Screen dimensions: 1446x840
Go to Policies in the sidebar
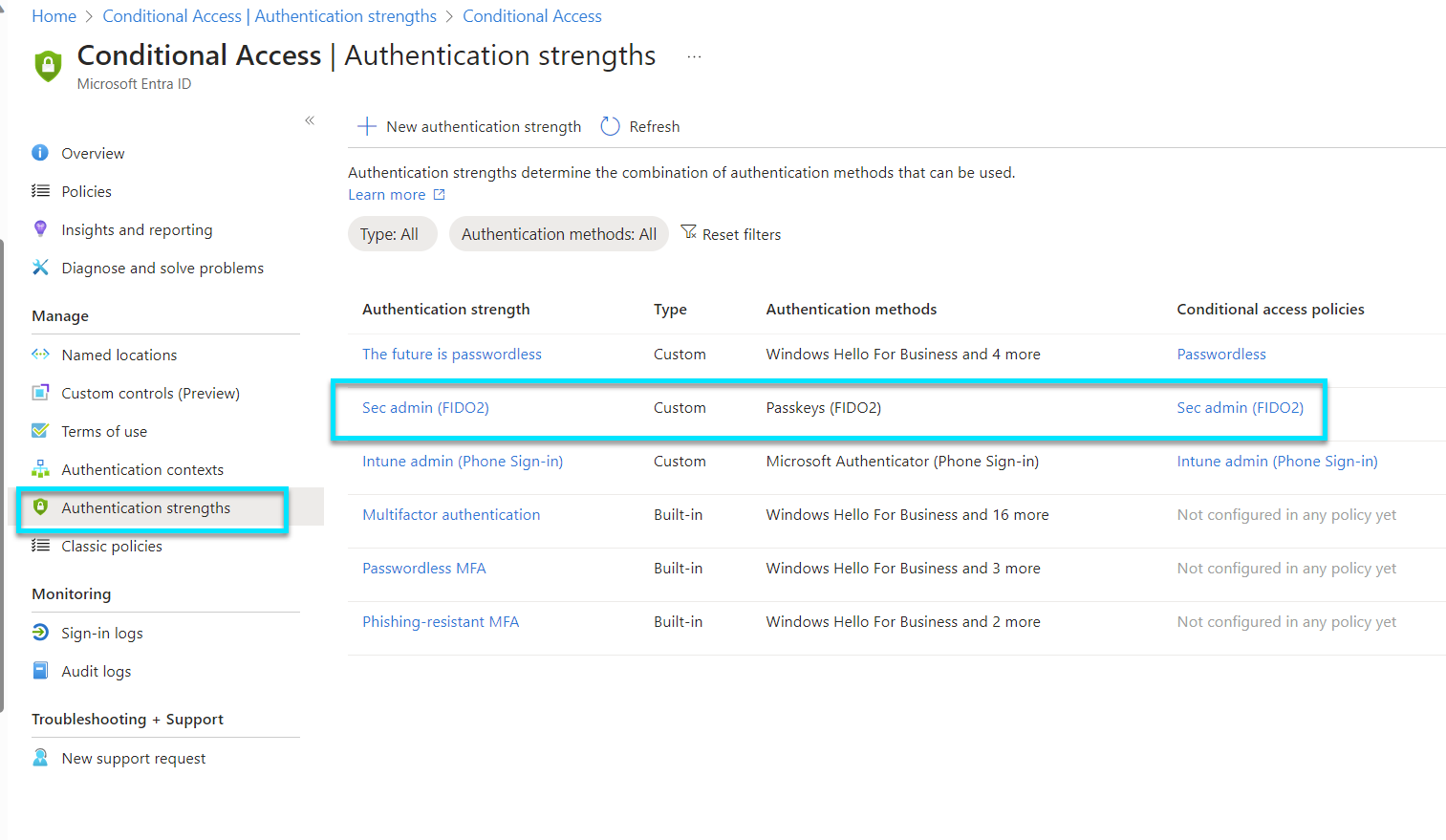tap(87, 191)
